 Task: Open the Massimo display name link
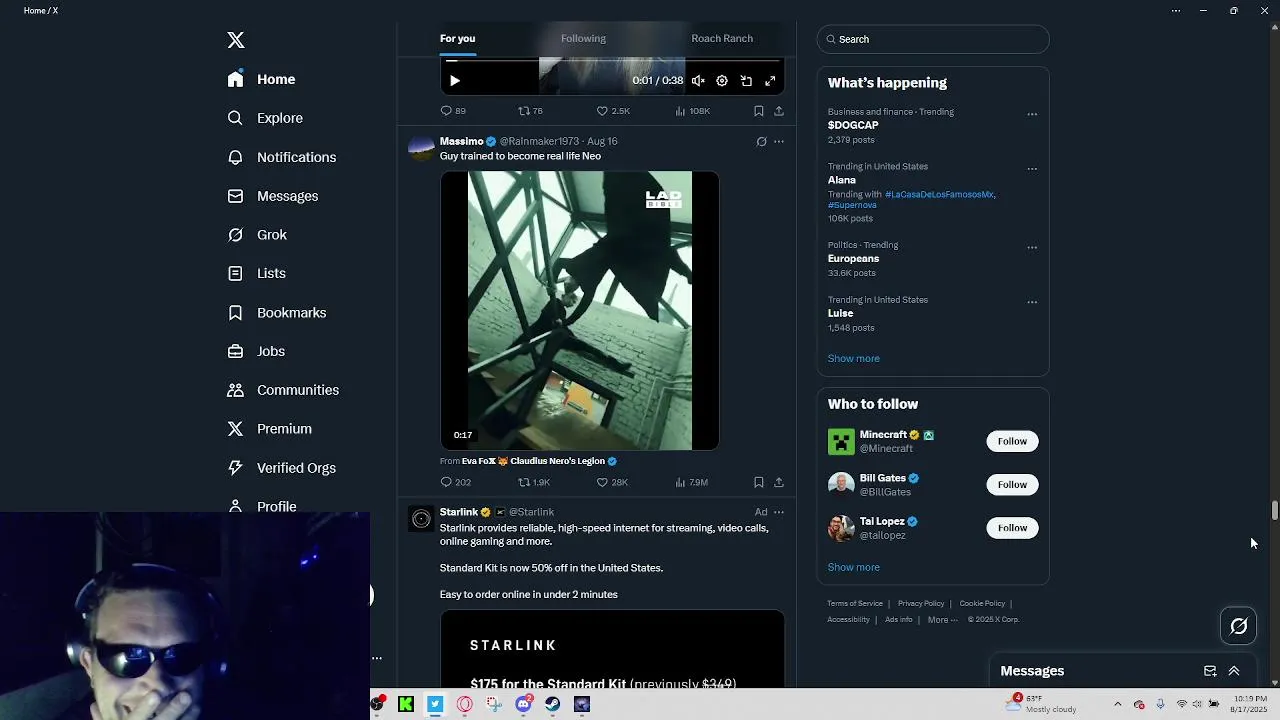461,141
